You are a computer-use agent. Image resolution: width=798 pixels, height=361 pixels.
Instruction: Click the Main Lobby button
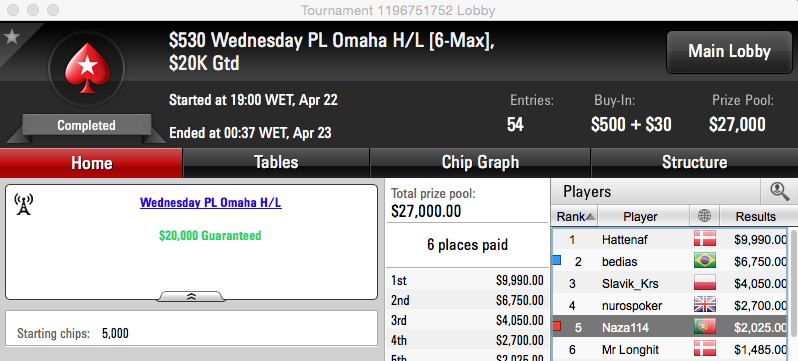[729, 51]
